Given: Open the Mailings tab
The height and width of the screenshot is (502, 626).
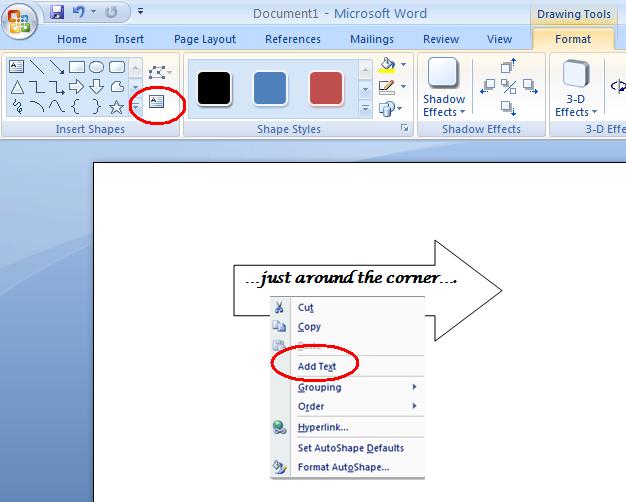Looking at the screenshot, I should 372,39.
